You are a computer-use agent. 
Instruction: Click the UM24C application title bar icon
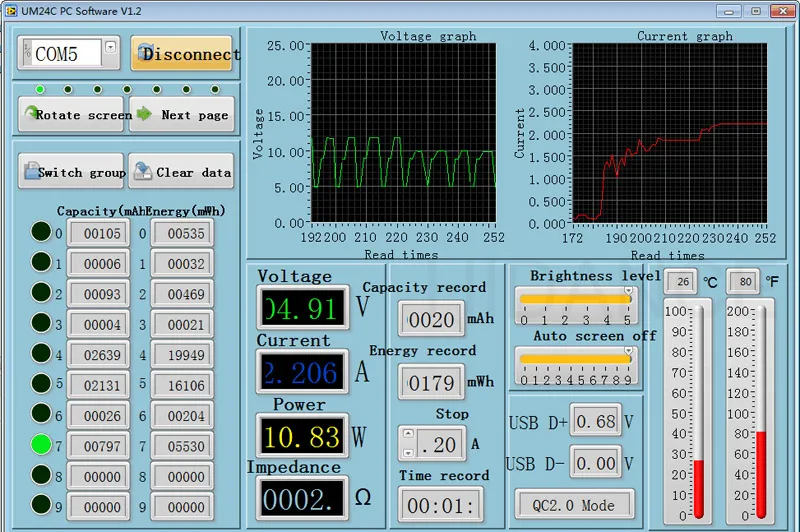click(11, 11)
